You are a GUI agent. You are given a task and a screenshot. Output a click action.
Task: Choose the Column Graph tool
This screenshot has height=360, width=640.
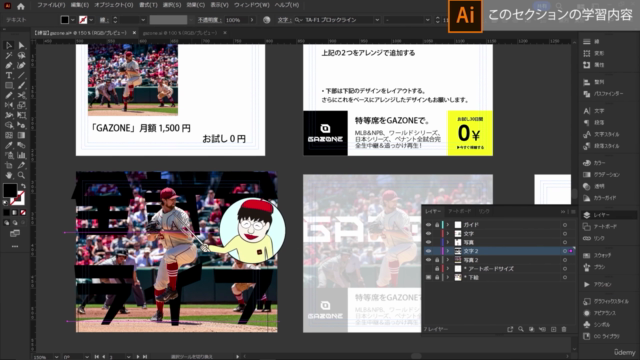click(x=21, y=155)
